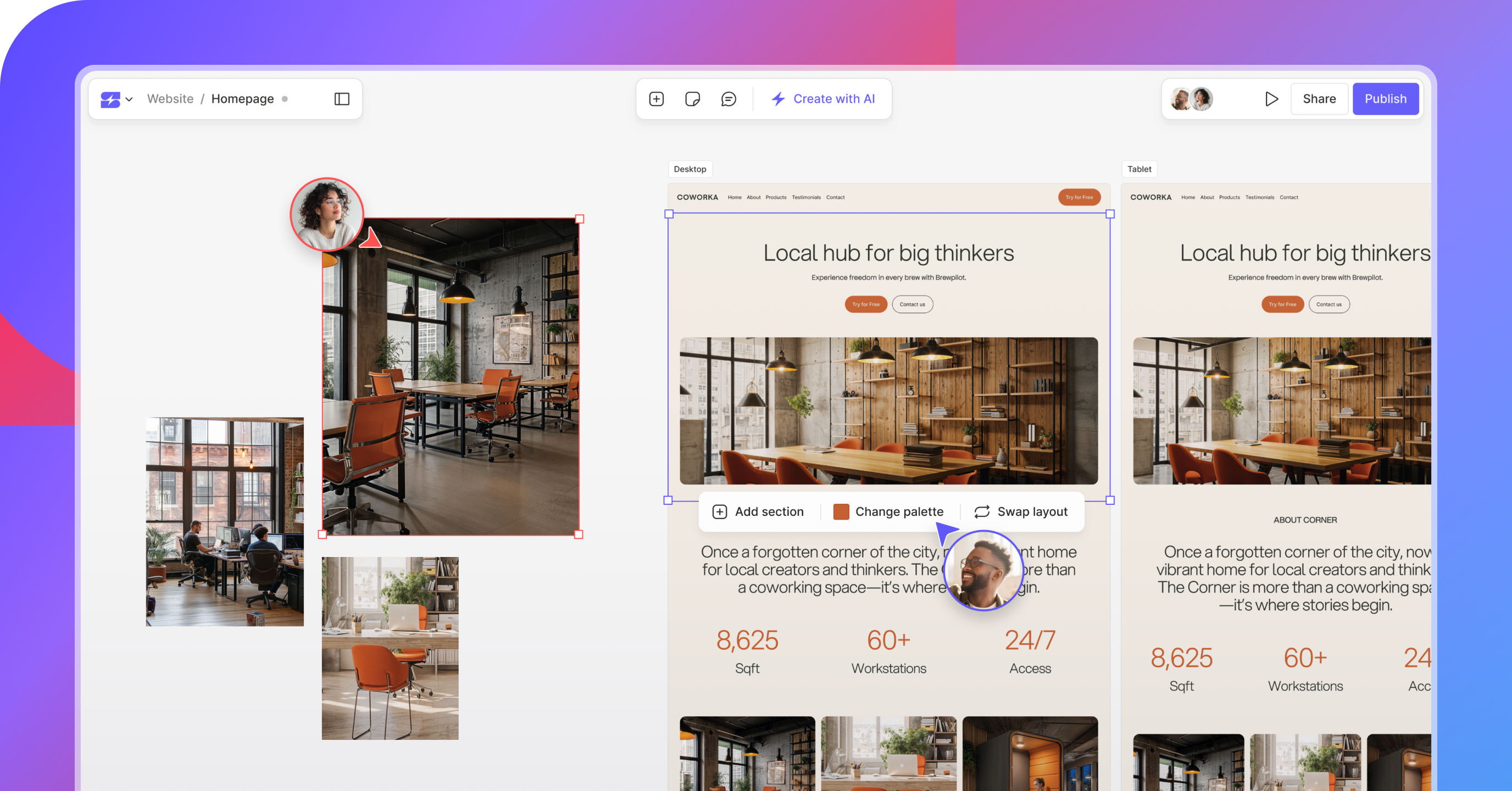The height and width of the screenshot is (791, 1512).
Task: Click Swap layout
Action: point(1021,512)
